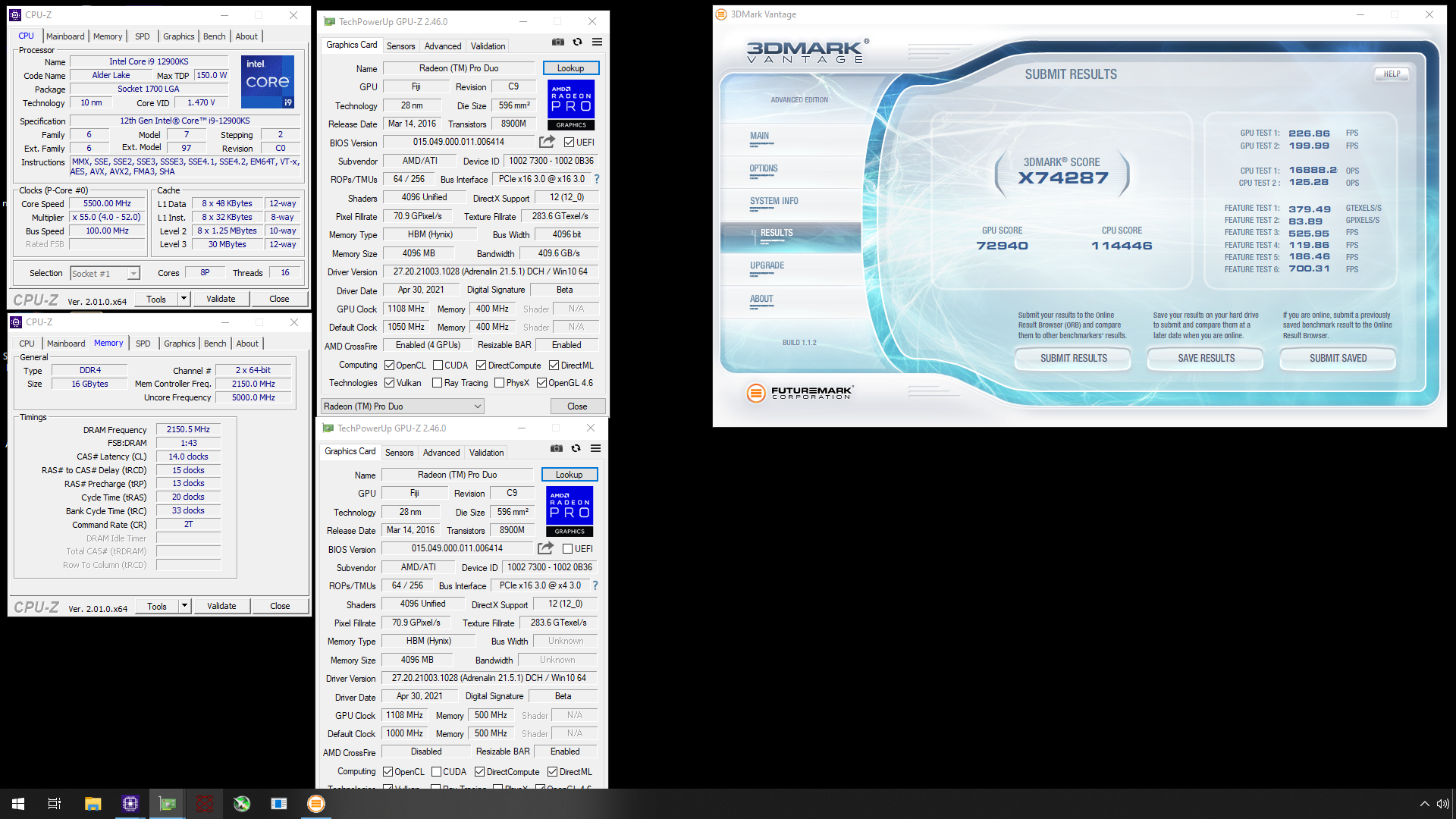Image resolution: width=1456 pixels, height=819 pixels.
Task: Open Task View on the taskbar
Action: (55, 804)
